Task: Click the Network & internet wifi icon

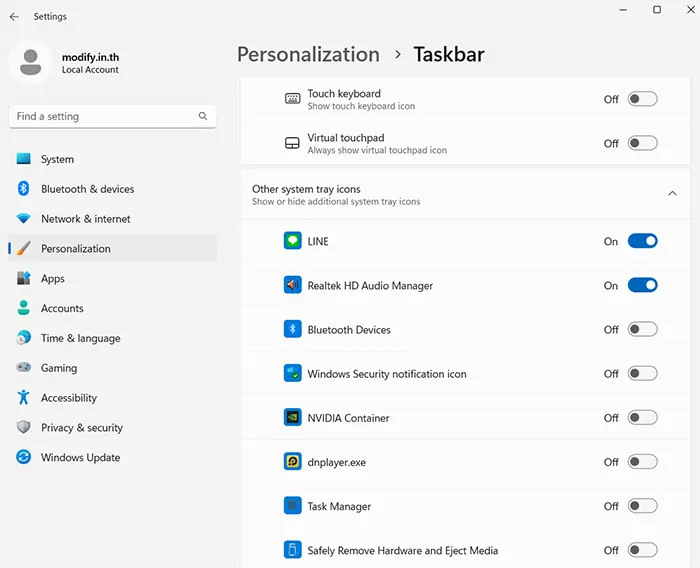Action: click(x=23, y=218)
